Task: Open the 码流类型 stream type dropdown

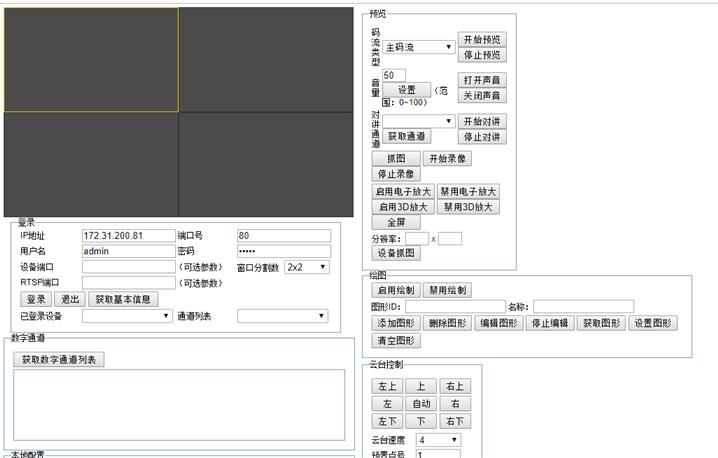Action: [x=419, y=47]
